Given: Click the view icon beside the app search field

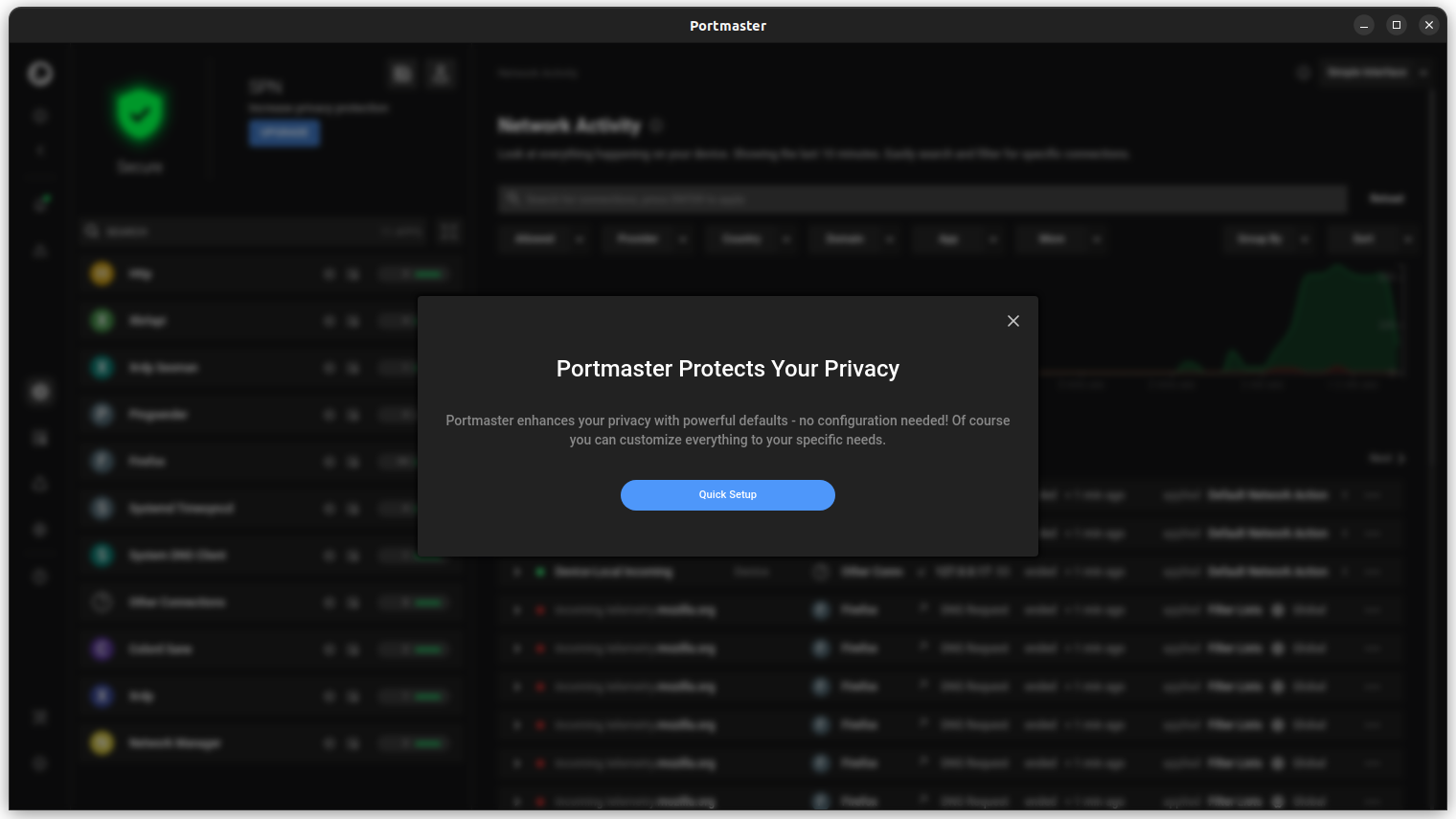Looking at the screenshot, I should (449, 231).
